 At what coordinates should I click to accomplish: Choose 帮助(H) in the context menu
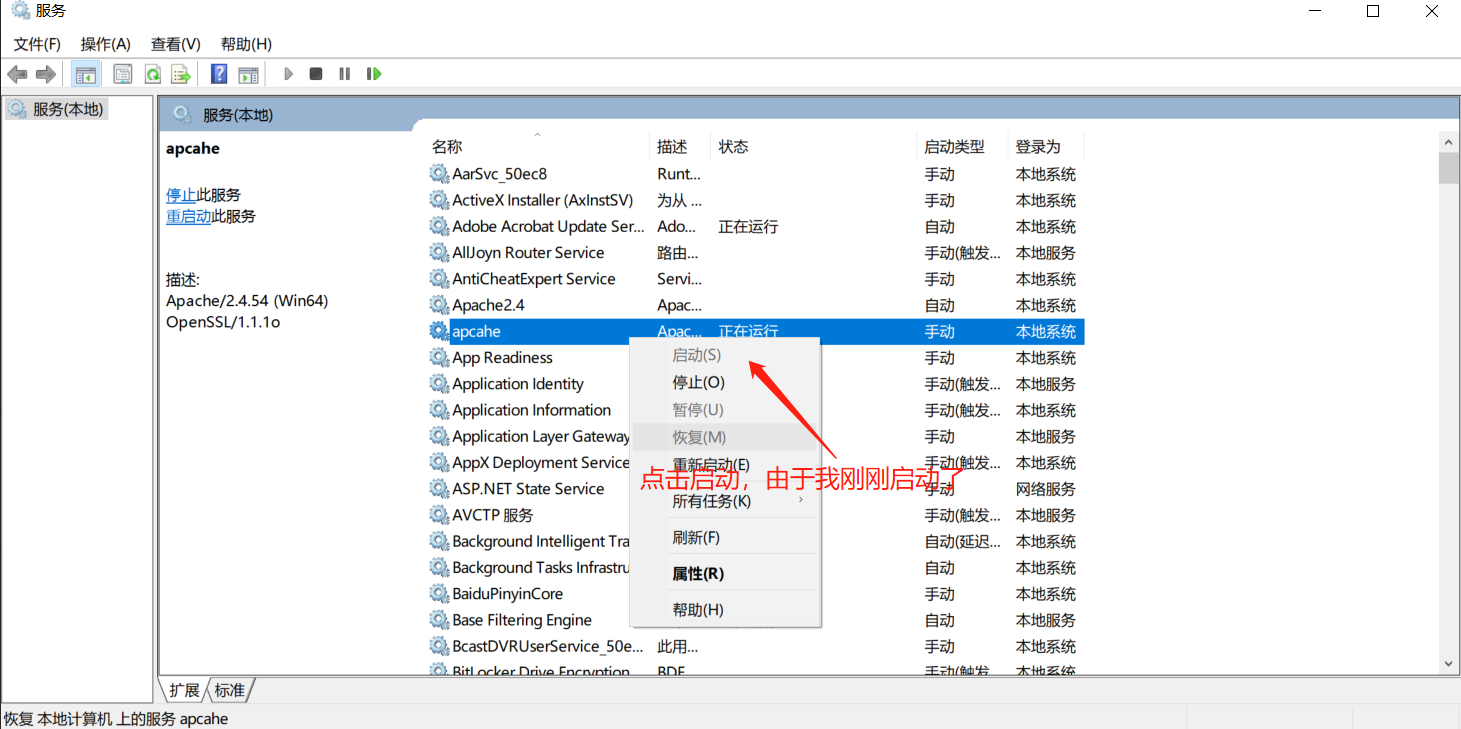click(x=725, y=610)
